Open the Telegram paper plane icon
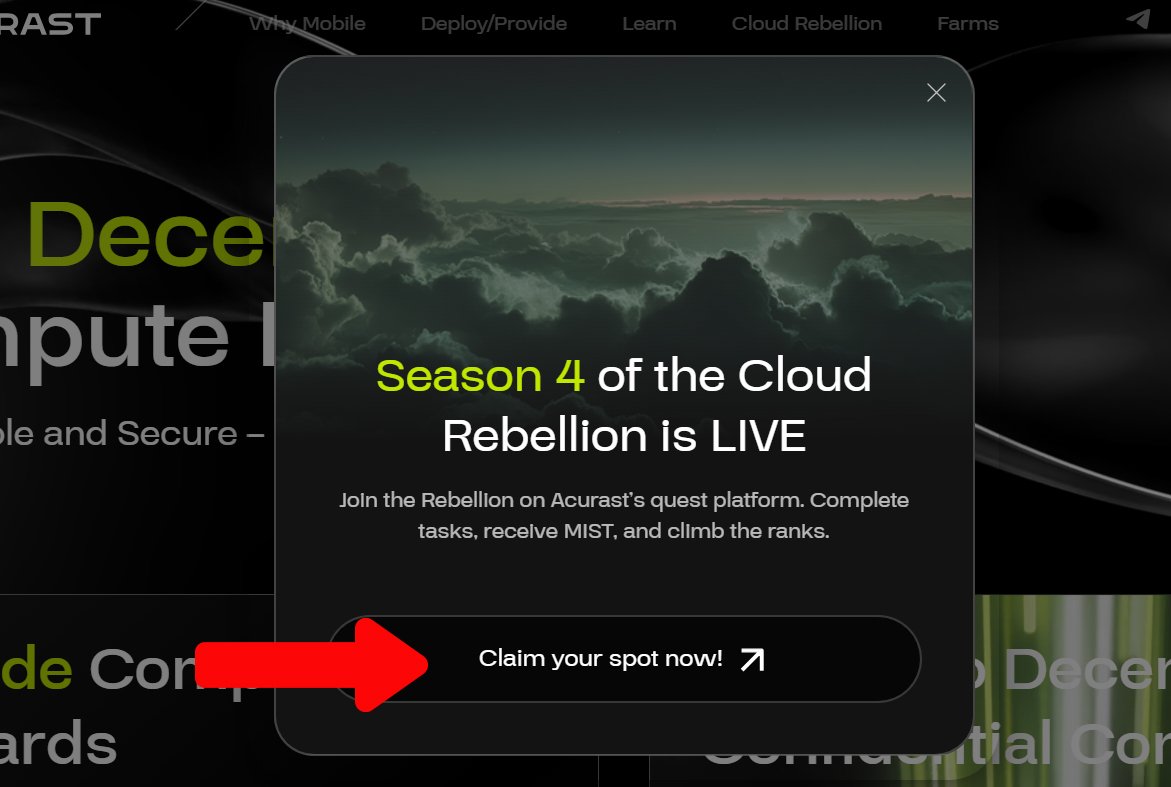 tap(1138, 19)
